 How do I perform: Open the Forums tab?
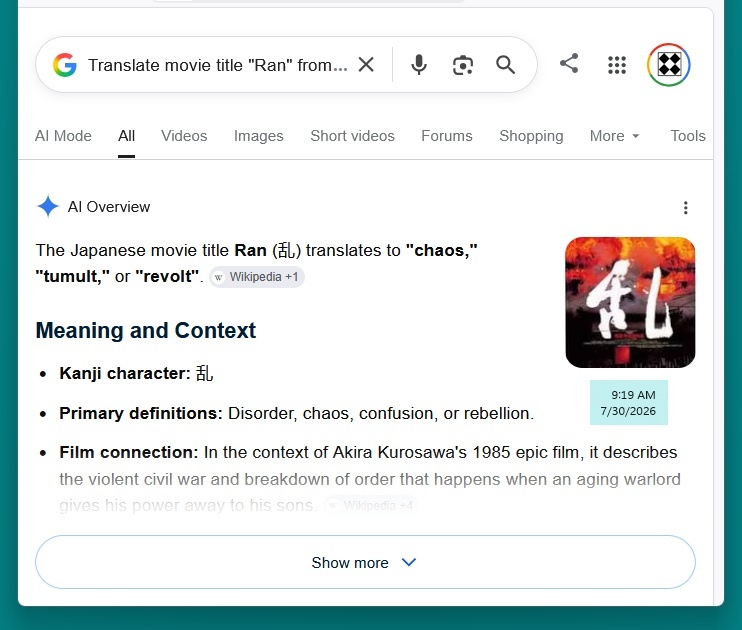pos(447,136)
